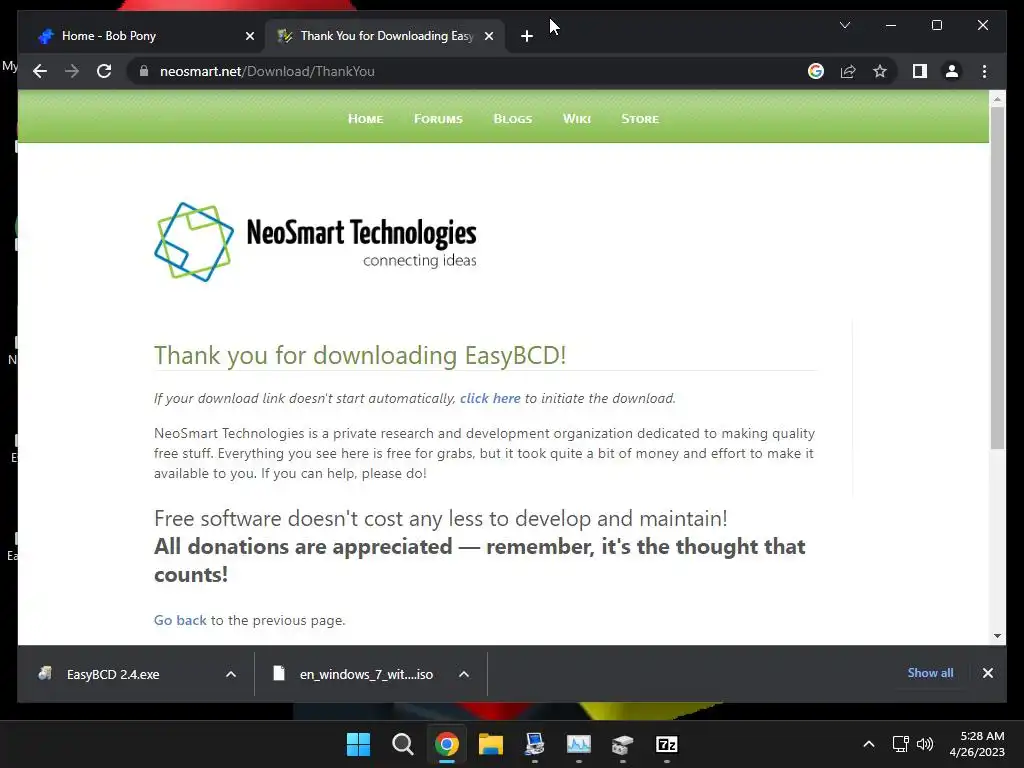Open 7-Zip from taskbar

click(666, 744)
